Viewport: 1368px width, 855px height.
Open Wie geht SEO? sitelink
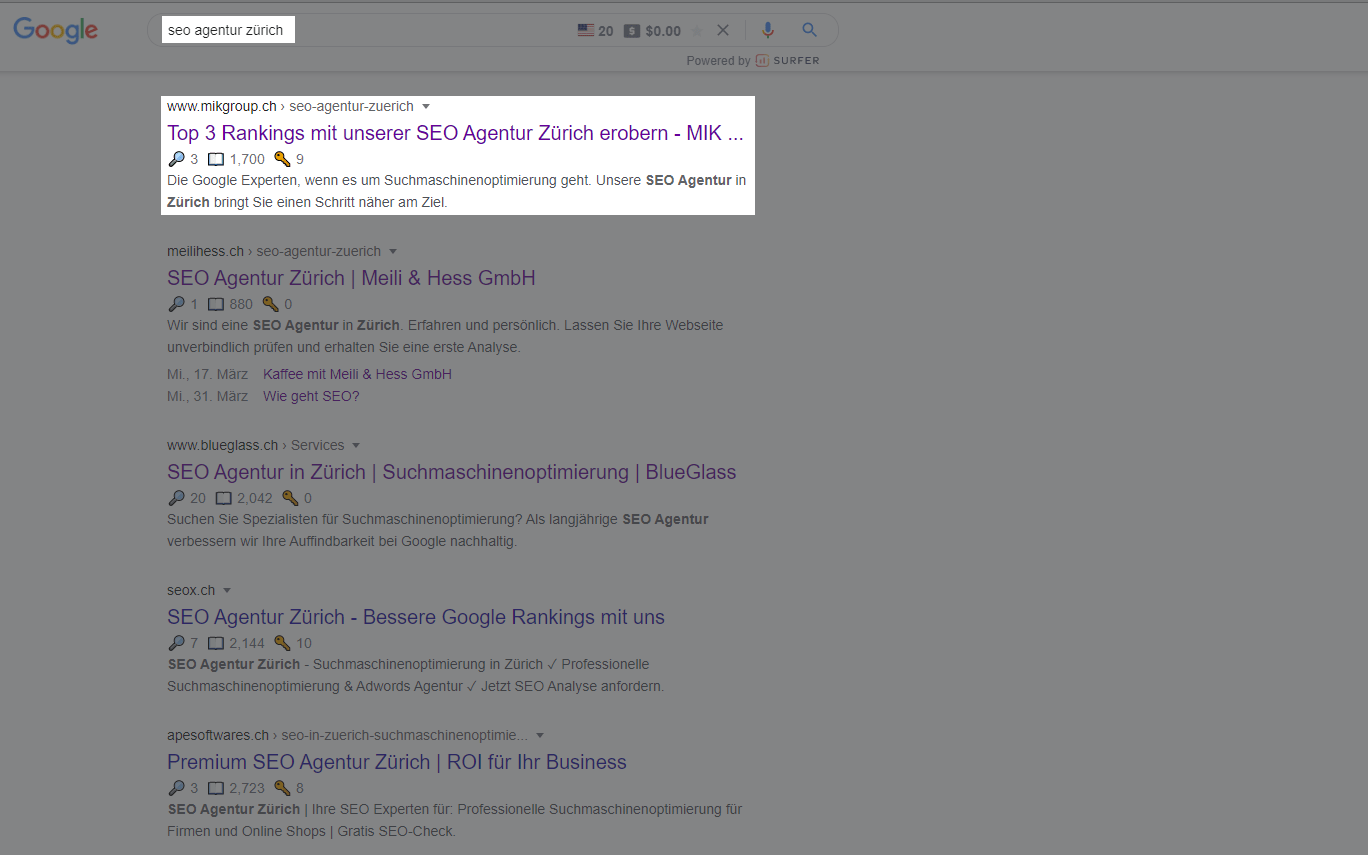311,396
